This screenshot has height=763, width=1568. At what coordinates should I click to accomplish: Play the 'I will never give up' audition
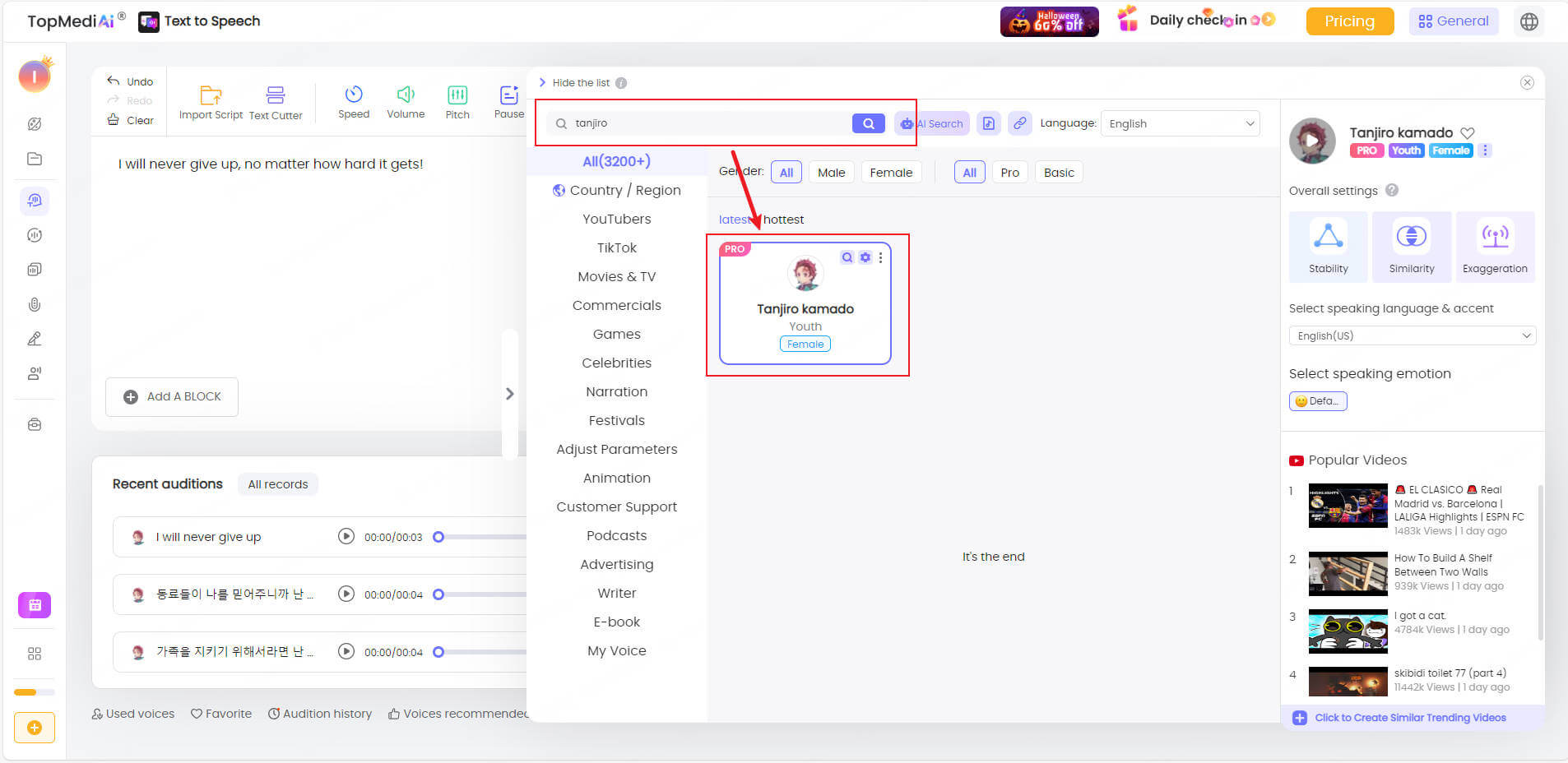pyautogui.click(x=346, y=536)
